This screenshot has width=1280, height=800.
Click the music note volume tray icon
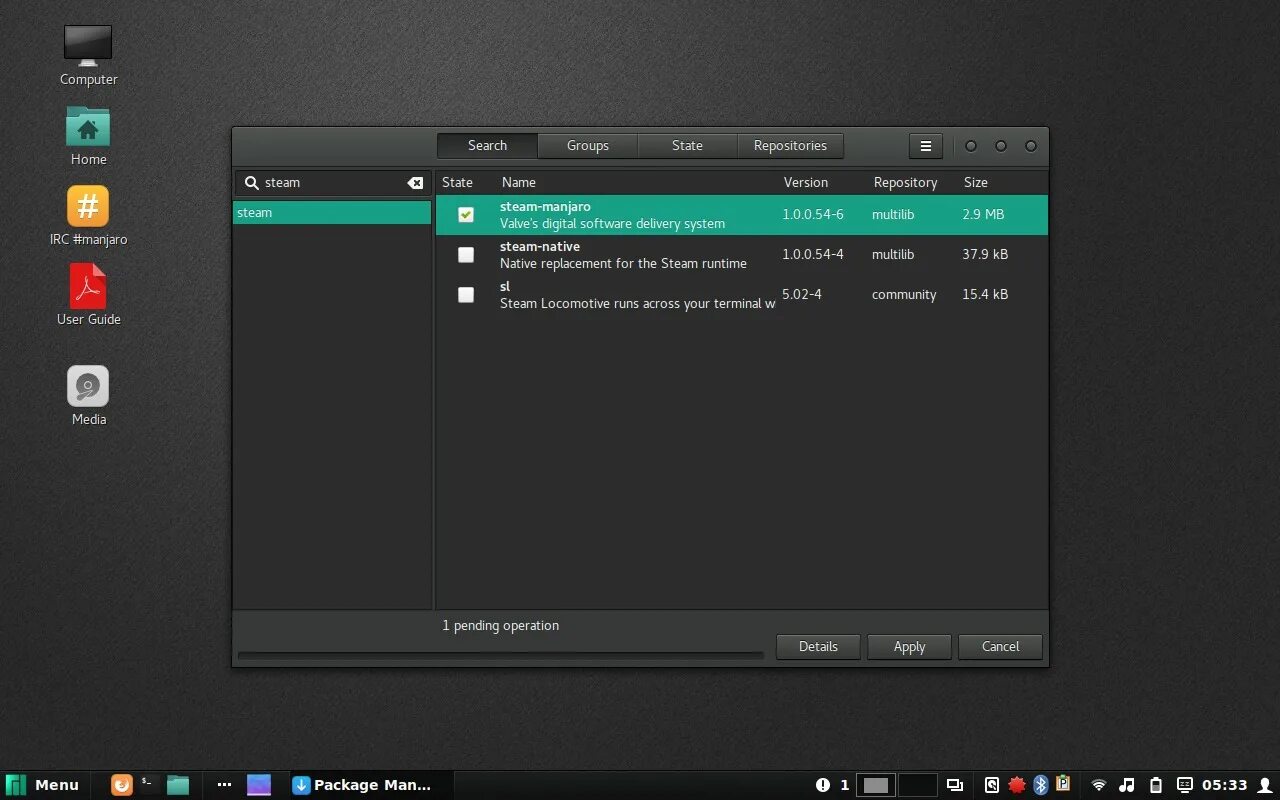1127,785
